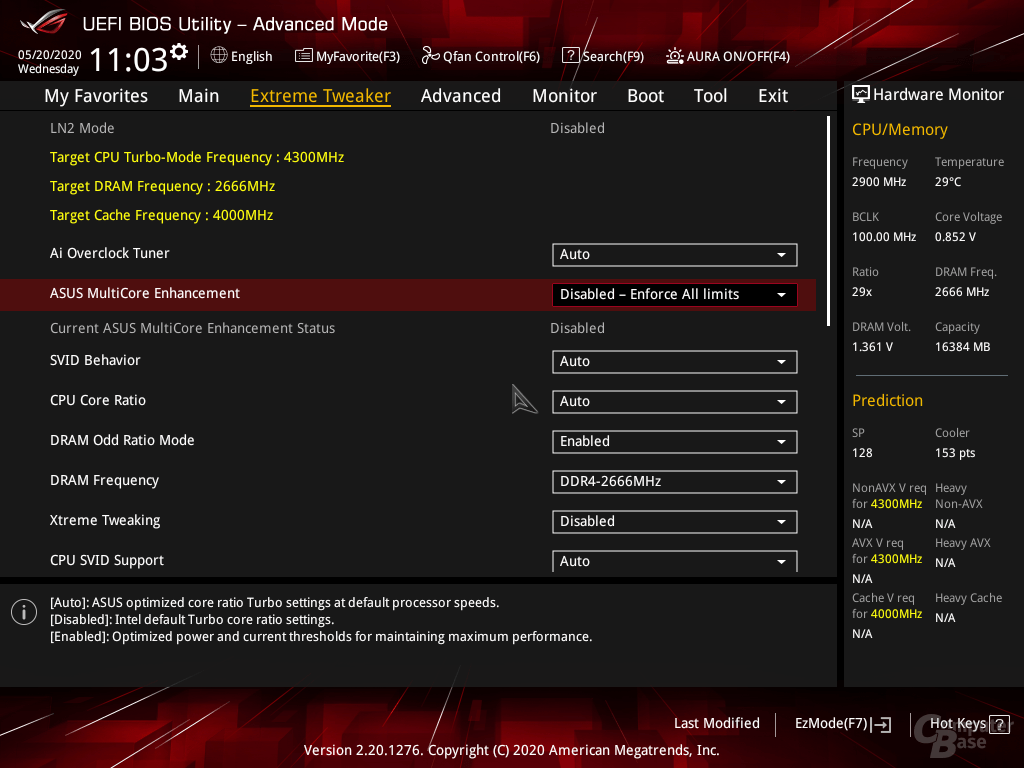The width and height of the screenshot is (1024, 768).
Task: Click Target Cache Frequency : 4000MHz text
Action: tap(161, 216)
